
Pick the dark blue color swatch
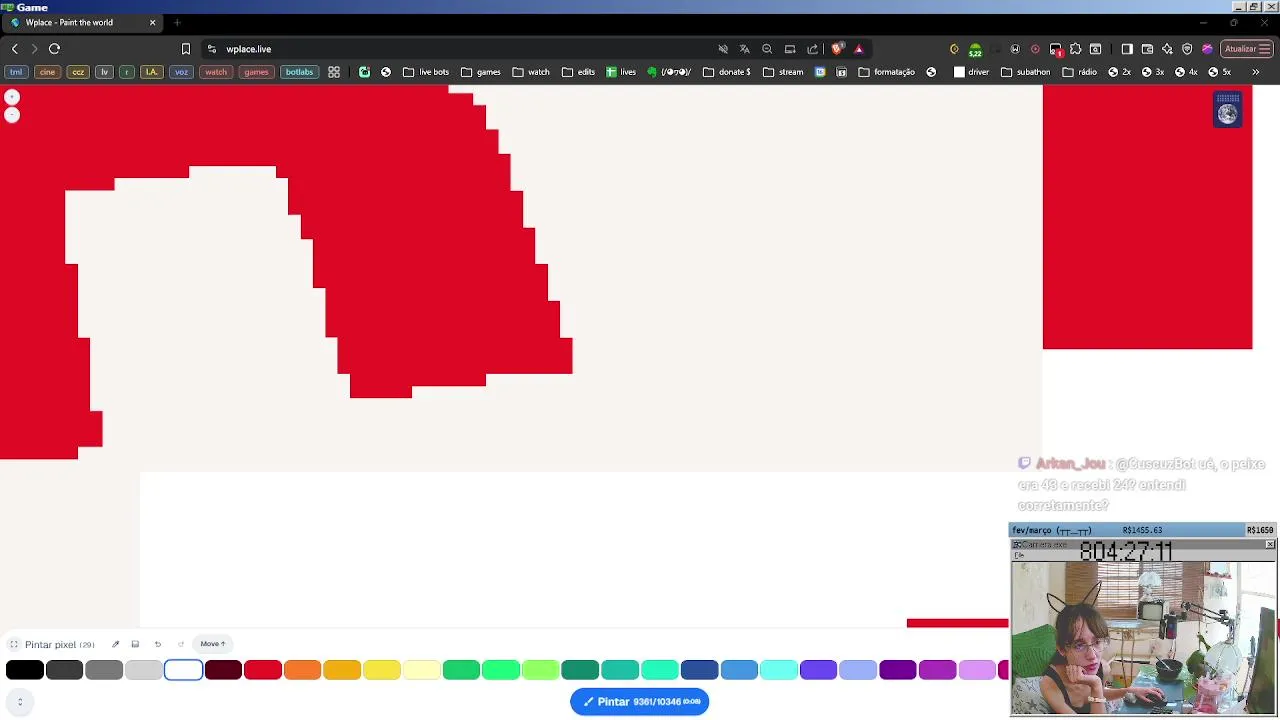[699, 670]
